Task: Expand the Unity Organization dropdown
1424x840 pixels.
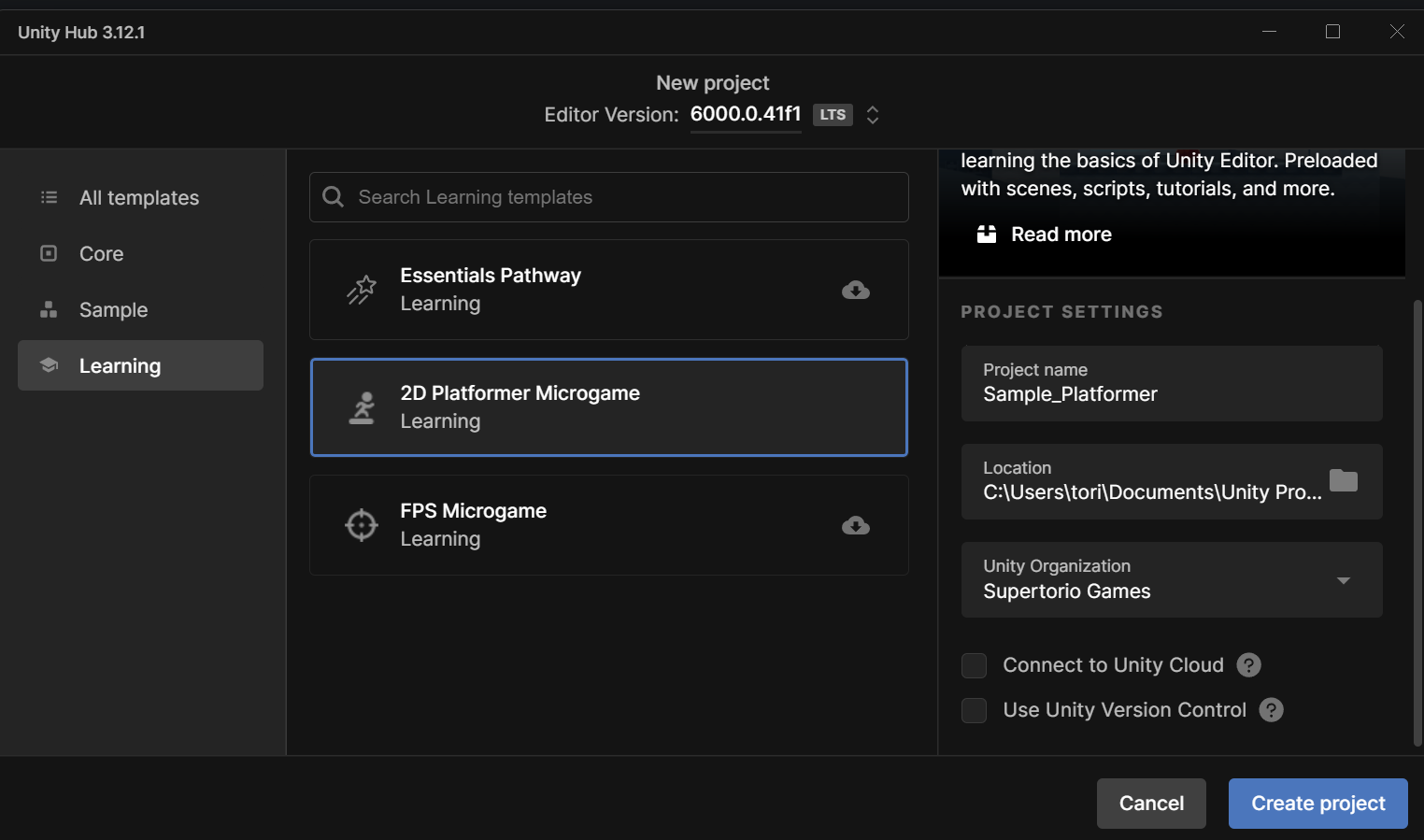Action: click(1344, 580)
